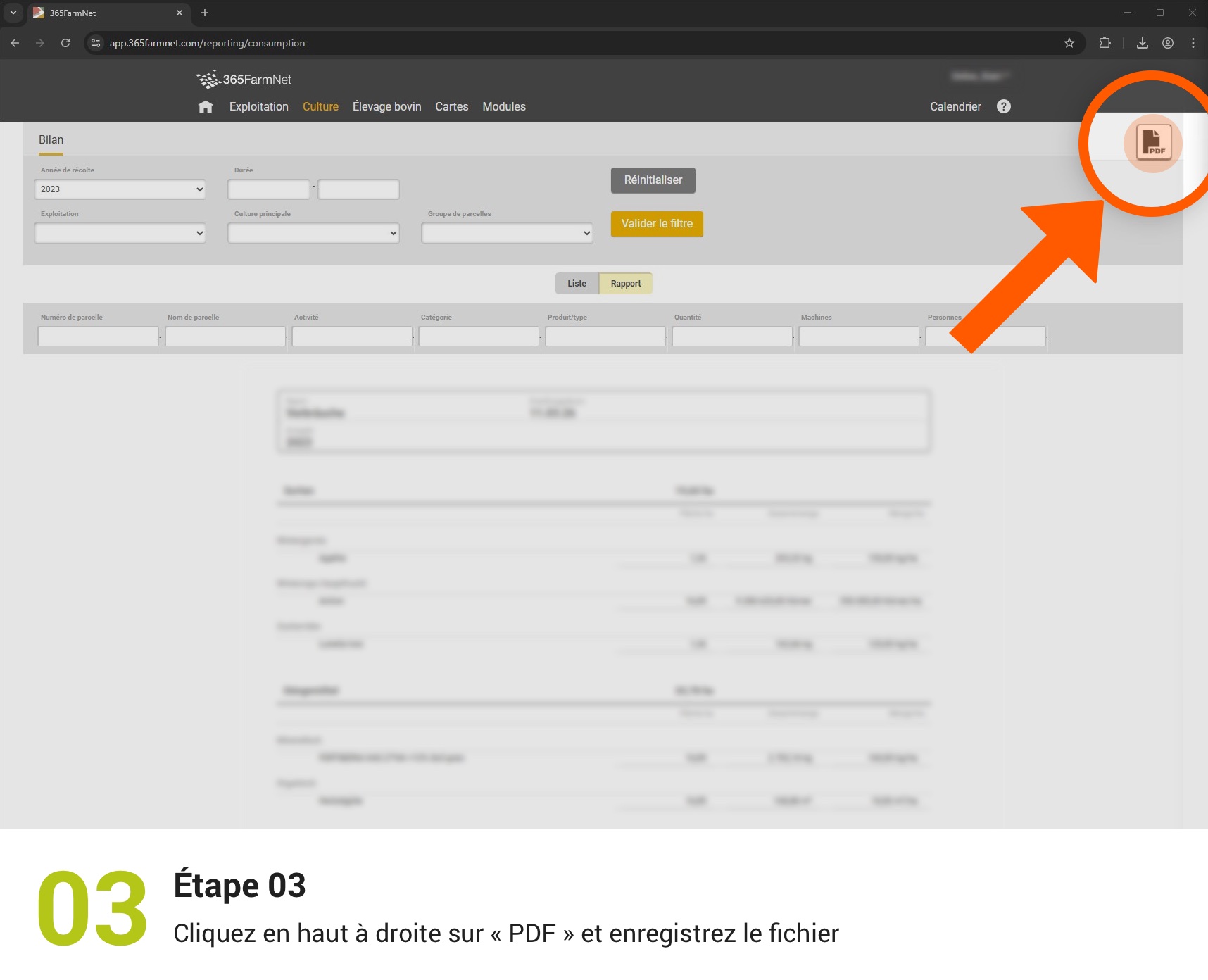Image resolution: width=1208 pixels, height=980 pixels.
Task: Expand Groupe de parcelles dropdown
Action: 507,233
